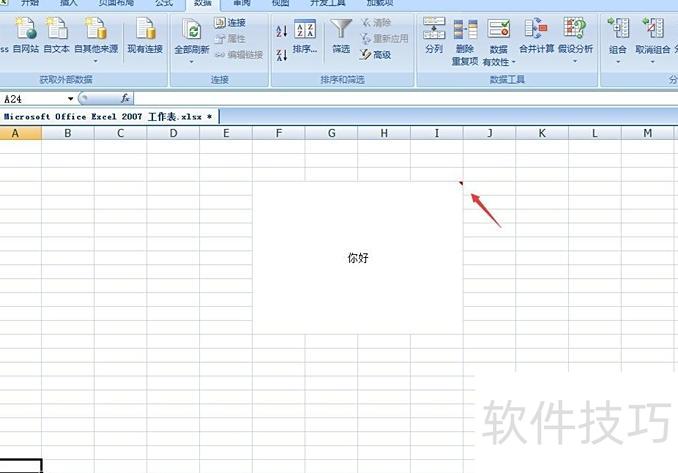Open the 高级 (Advanced) filter

point(375,54)
